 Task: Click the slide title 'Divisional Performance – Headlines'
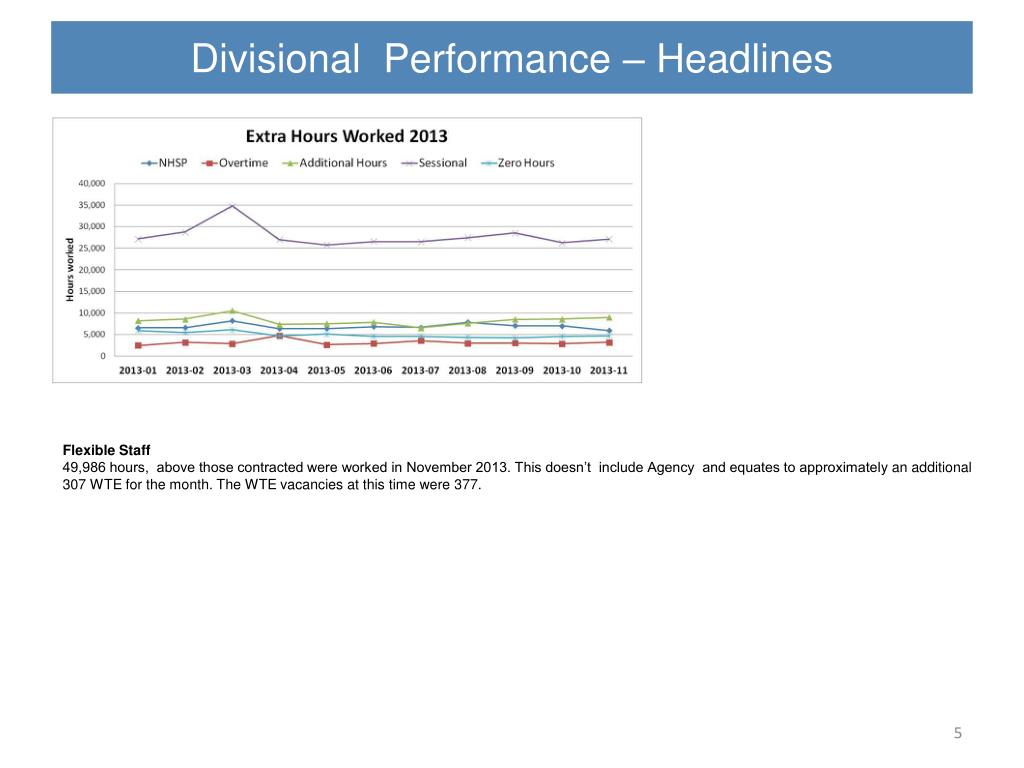click(511, 58)
